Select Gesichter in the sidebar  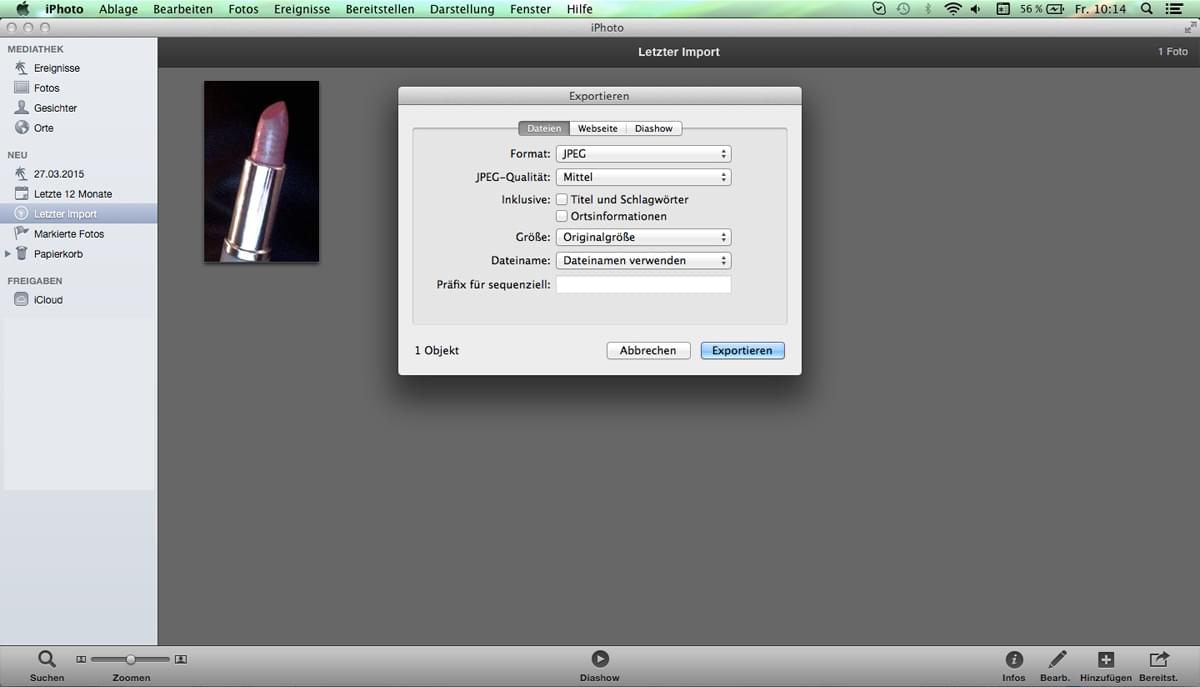click(x=55, y=108)
